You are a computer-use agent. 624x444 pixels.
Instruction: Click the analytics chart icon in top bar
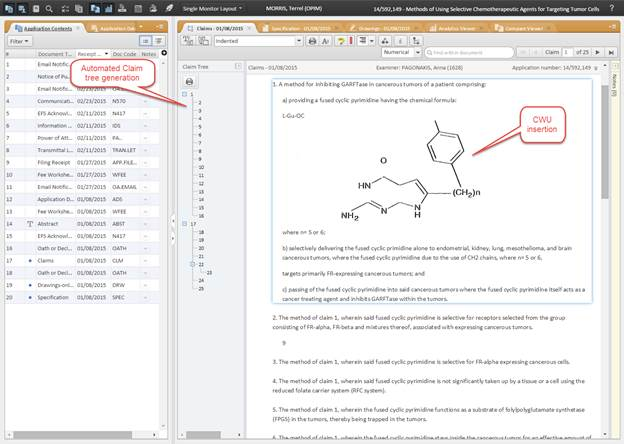[108, 8]
